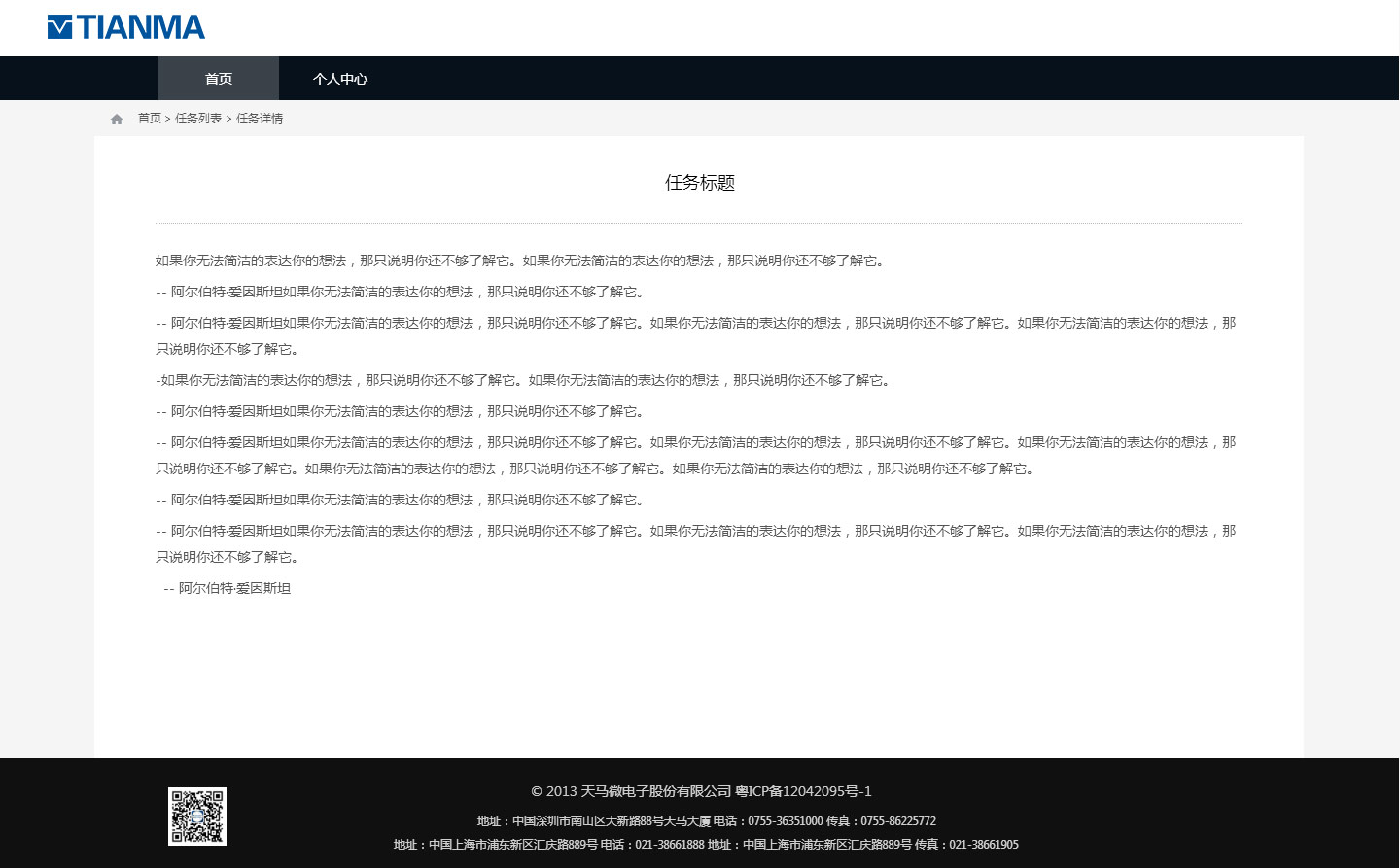Viewport: 1400px width, 868px height.
Task: Select the 首页 navigation tab
Action: click(217, 79)
